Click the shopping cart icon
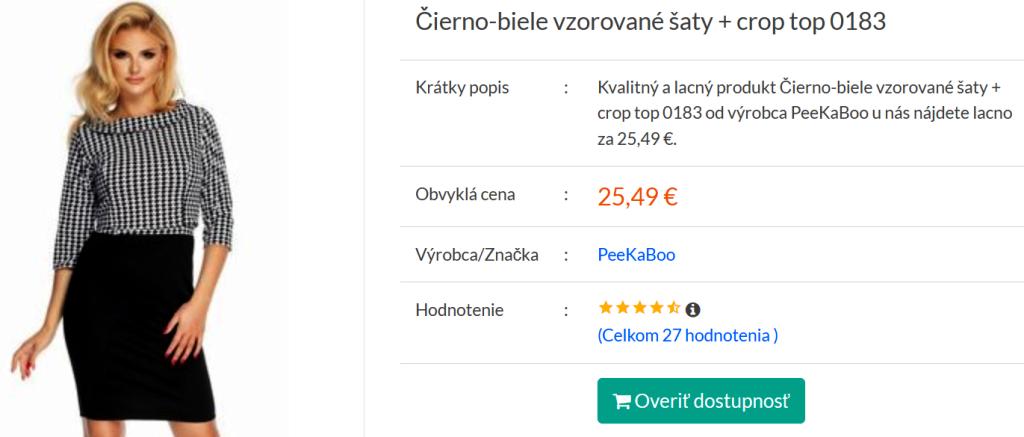The height and width of the screenshot is (437, 1024). pos(621,401)
